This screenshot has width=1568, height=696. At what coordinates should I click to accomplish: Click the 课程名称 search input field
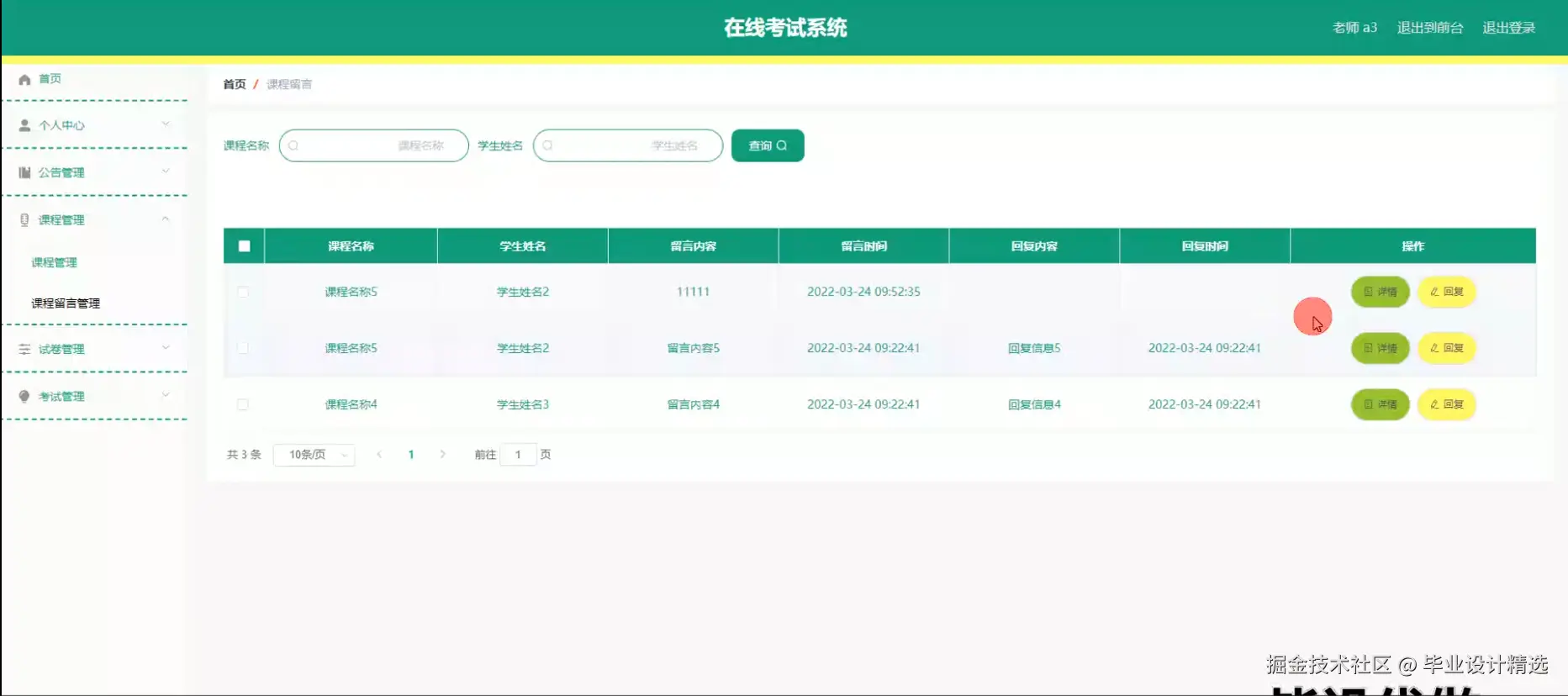[373, 145]
